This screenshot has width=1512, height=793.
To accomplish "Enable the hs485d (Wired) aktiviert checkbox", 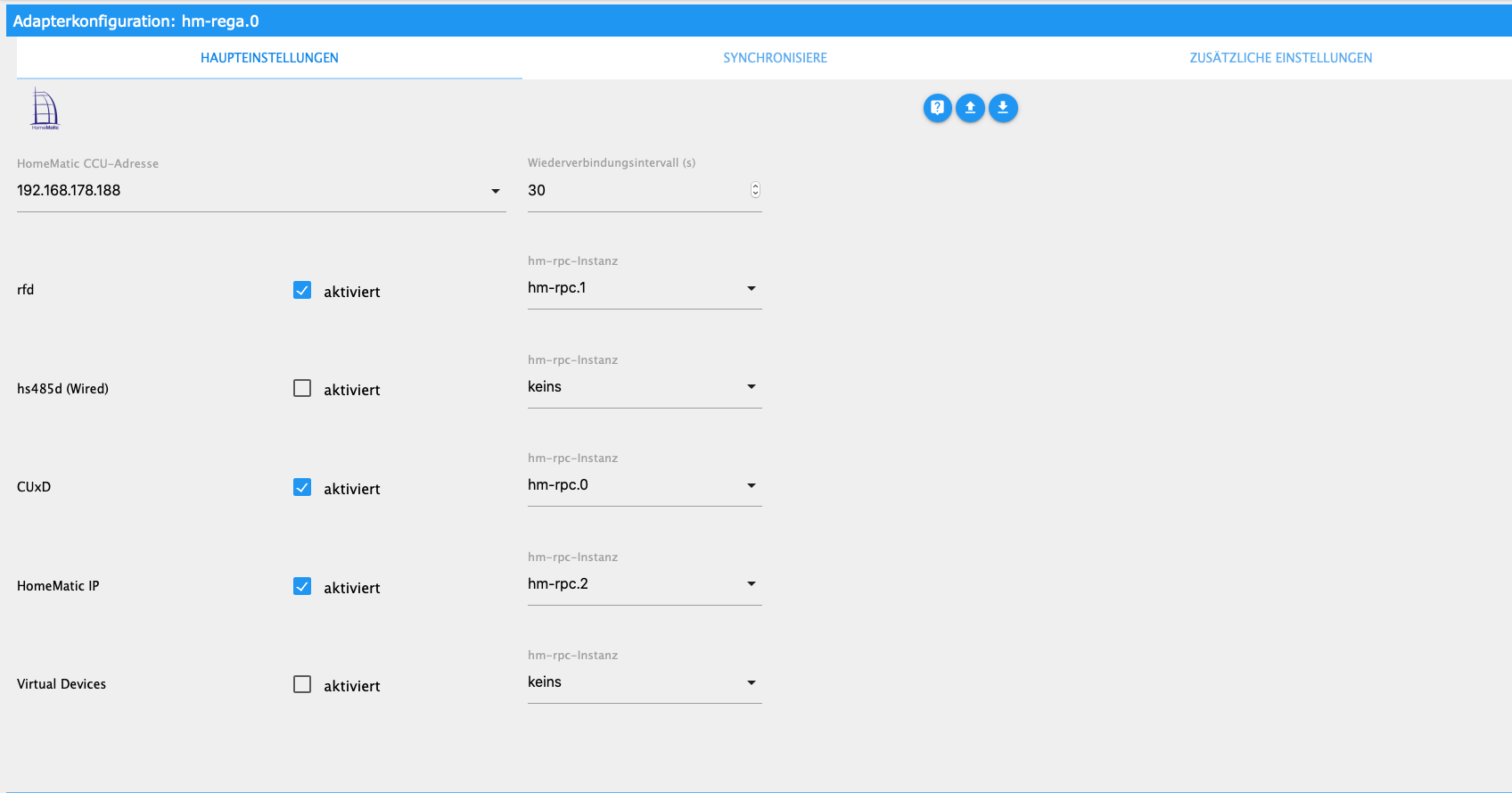I will (x=302, y=388).
